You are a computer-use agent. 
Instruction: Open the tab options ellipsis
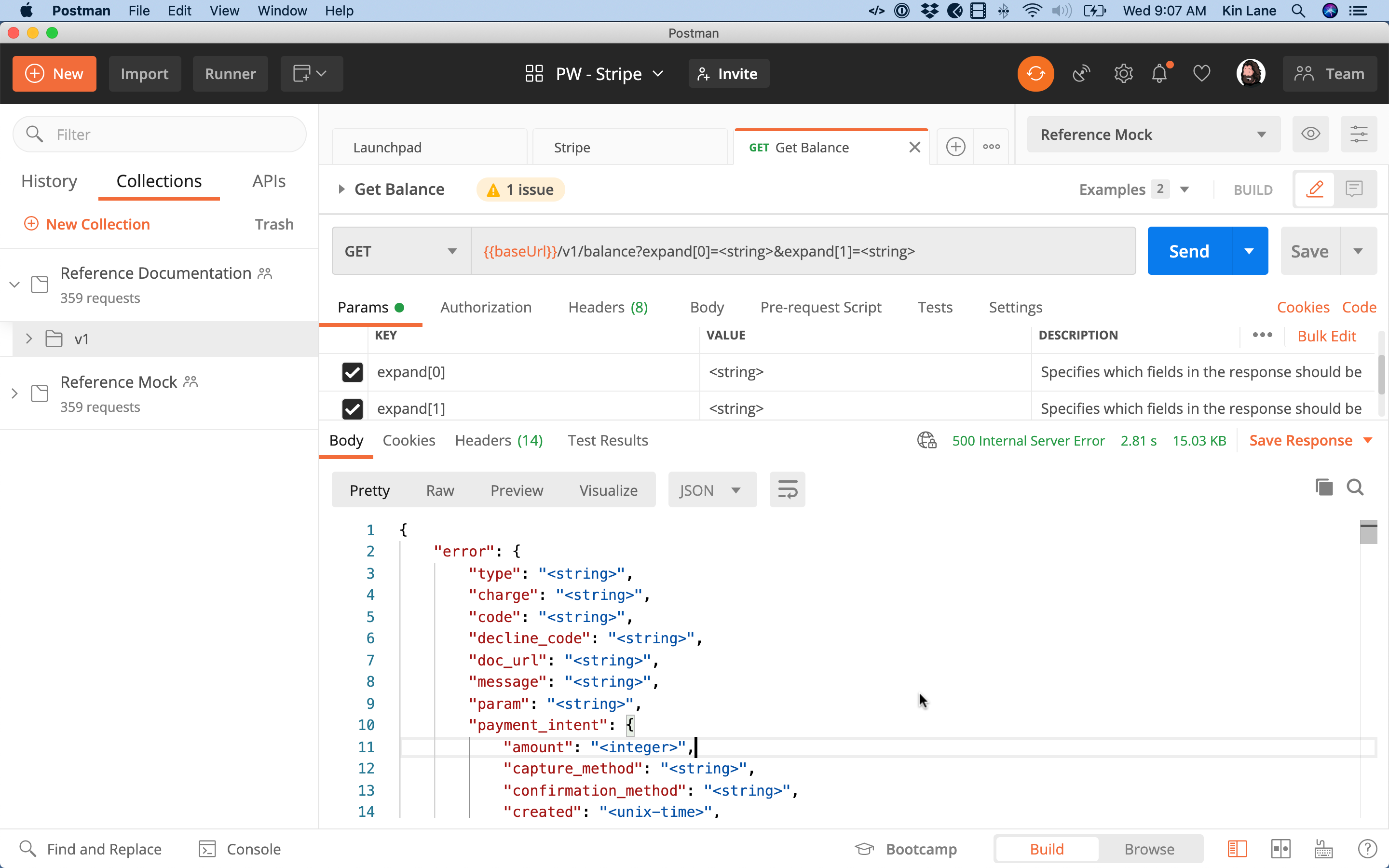[991, 147]
